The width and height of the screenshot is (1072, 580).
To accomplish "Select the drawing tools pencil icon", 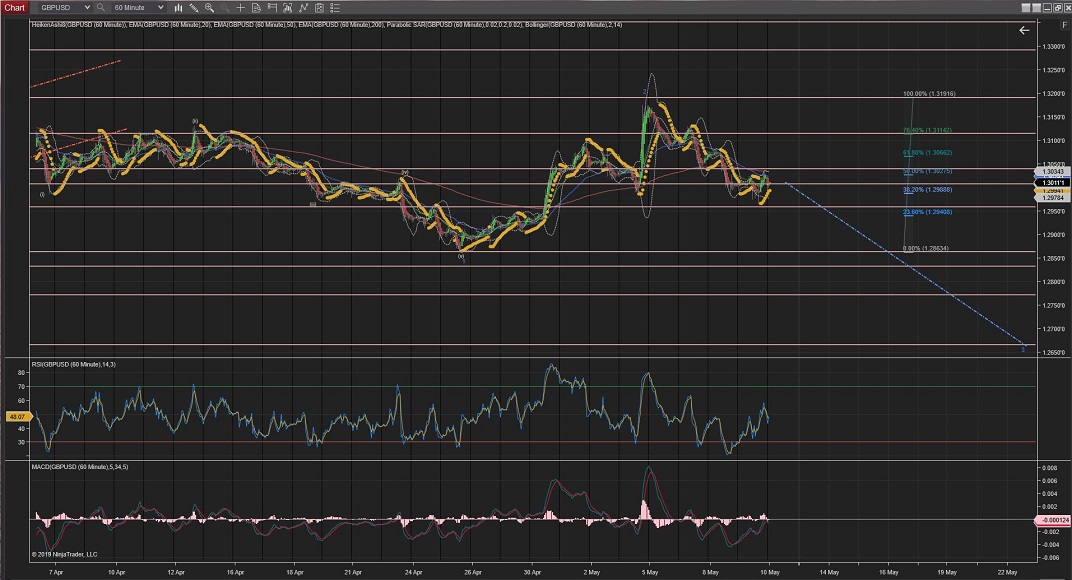I will pyautogui.click(x=196, y=7).
